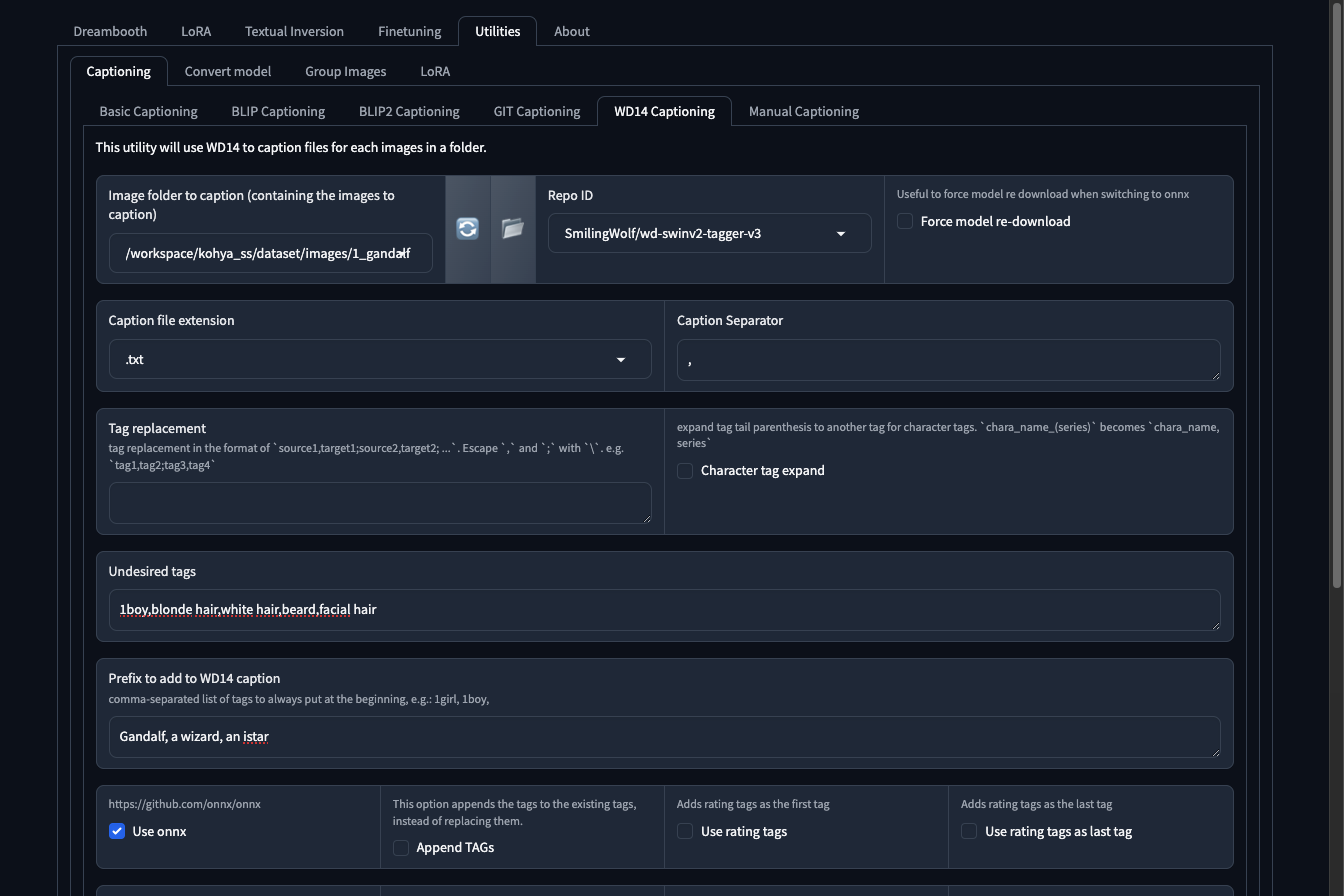
Task: Open the Repo ID dropdown
Action: [840, 233]
